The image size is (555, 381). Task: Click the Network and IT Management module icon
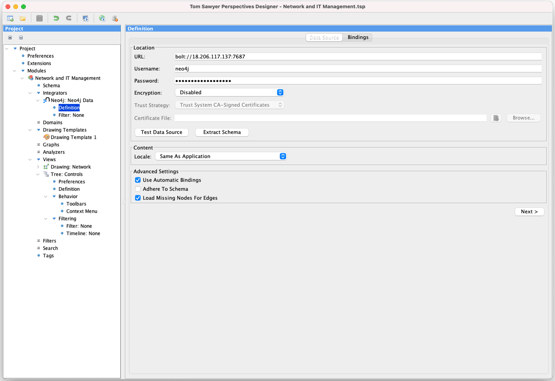point(31,78)
